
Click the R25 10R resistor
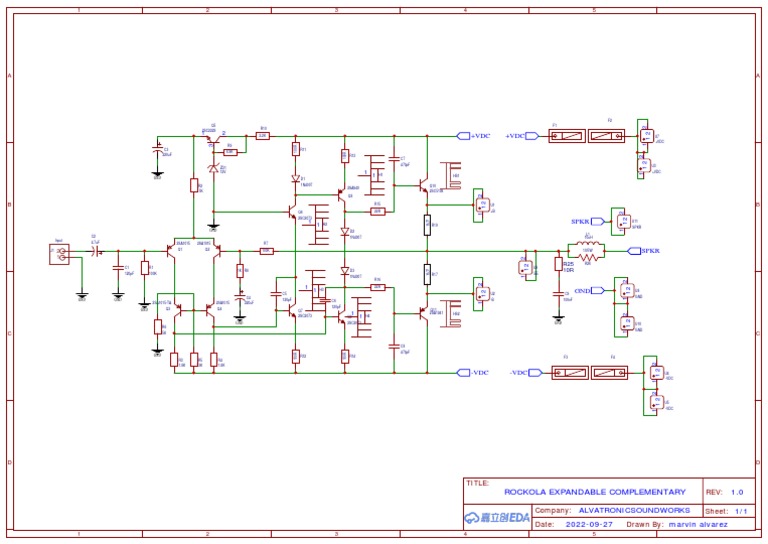558,264
